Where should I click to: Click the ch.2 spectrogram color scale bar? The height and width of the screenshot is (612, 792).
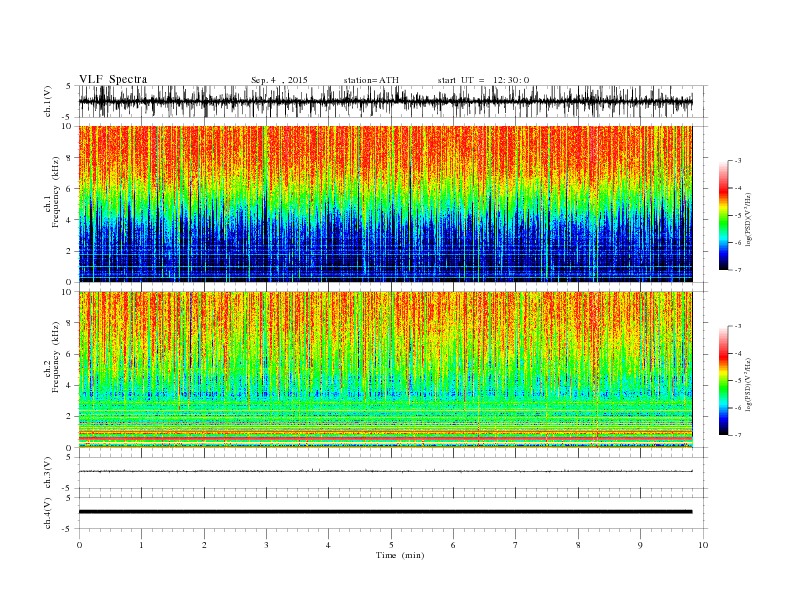point(724,381)
